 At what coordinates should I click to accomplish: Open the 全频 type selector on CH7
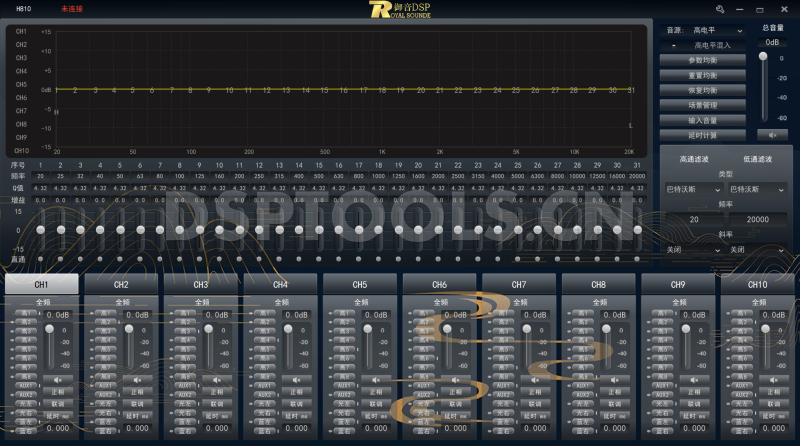point(520,302)
